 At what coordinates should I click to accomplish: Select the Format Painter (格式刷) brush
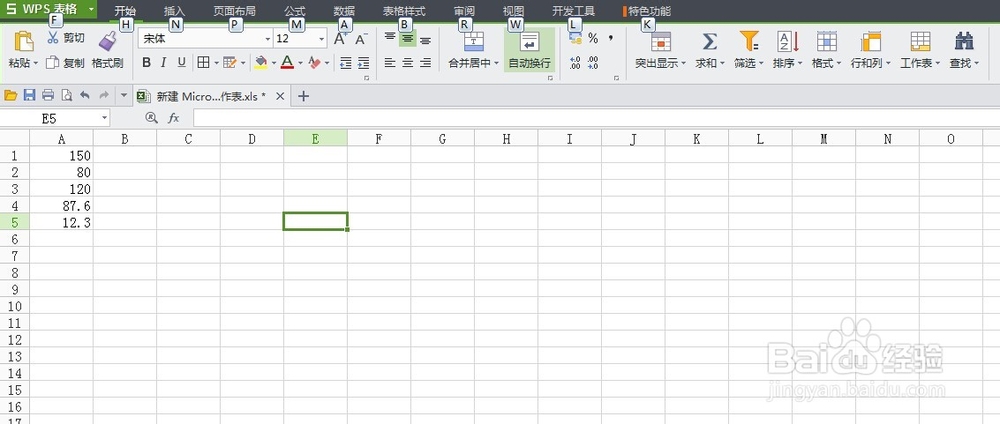coord(107,41)
